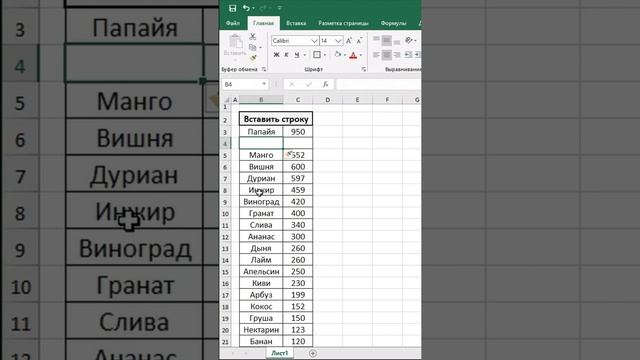Confirm entry with formula bar checkmark
This screenshot has height=360, width=640.
point(309,84)
